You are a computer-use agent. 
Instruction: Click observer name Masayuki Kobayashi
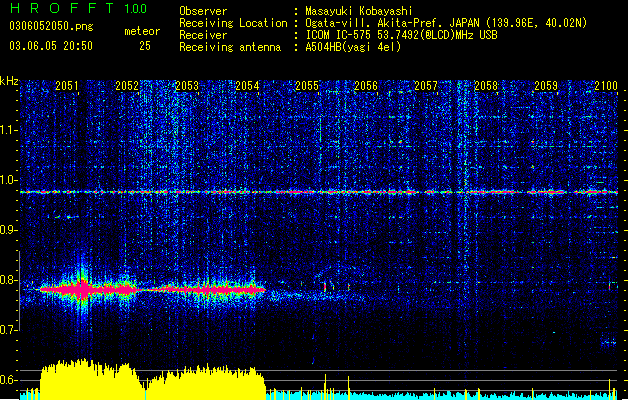pos(359,11)
